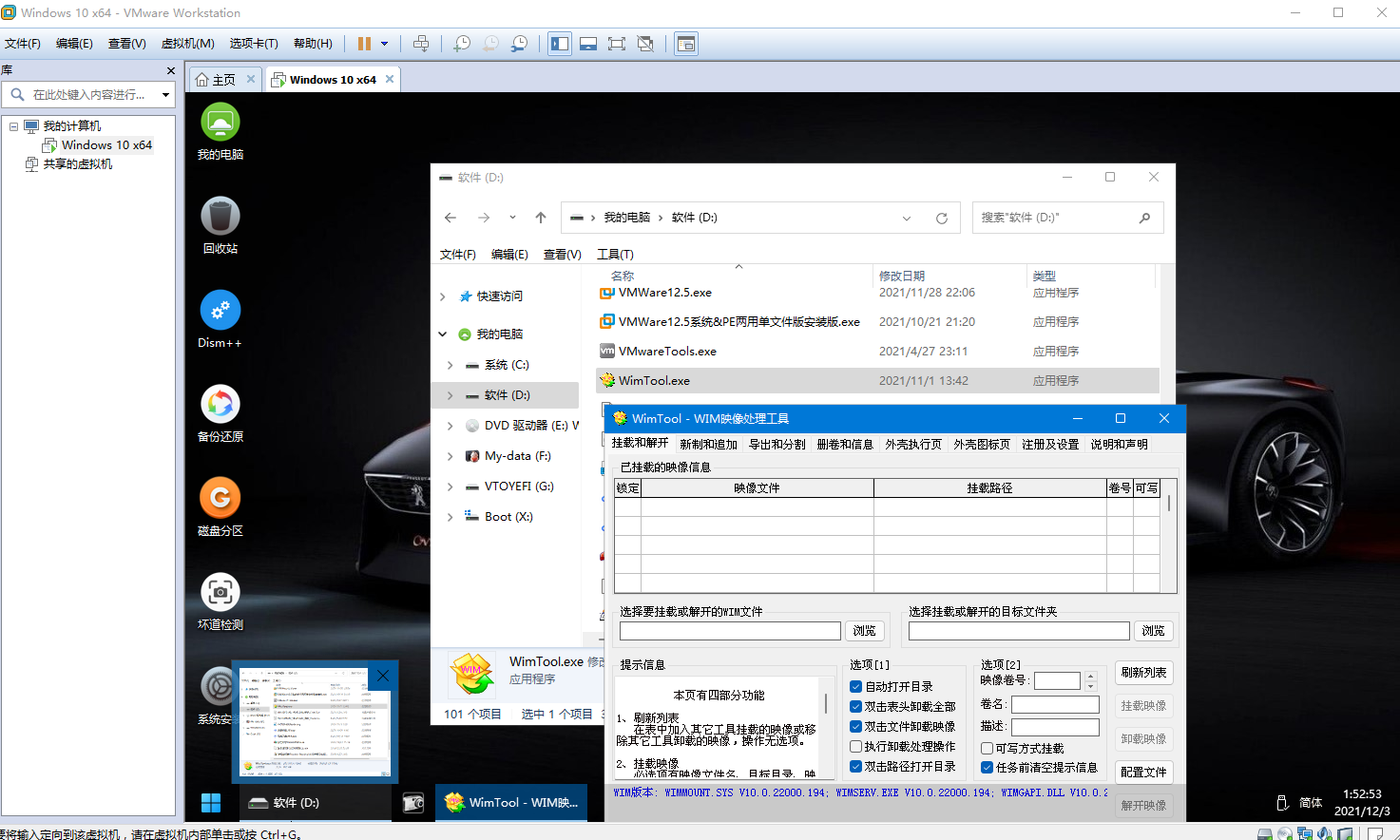Open the Recycle Bin desktop icon (回收站)
Viewport: 1400px width, 840px height.
(x=221, y=225)
